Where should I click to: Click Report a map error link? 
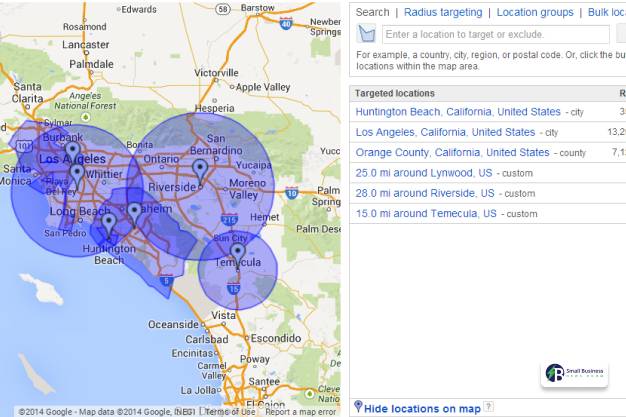click(301, 412)
